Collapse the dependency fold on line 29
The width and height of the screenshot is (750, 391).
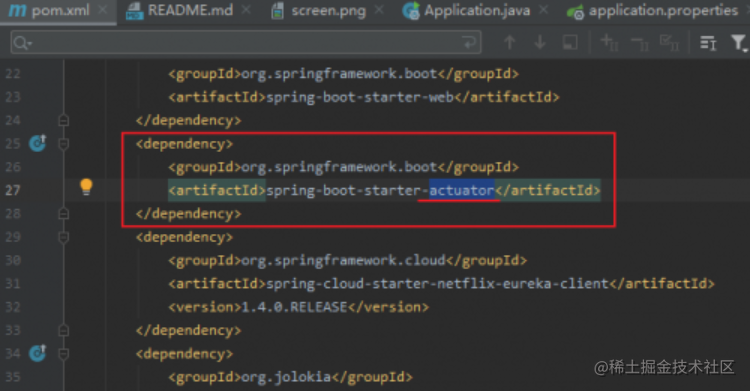[64, 237]
